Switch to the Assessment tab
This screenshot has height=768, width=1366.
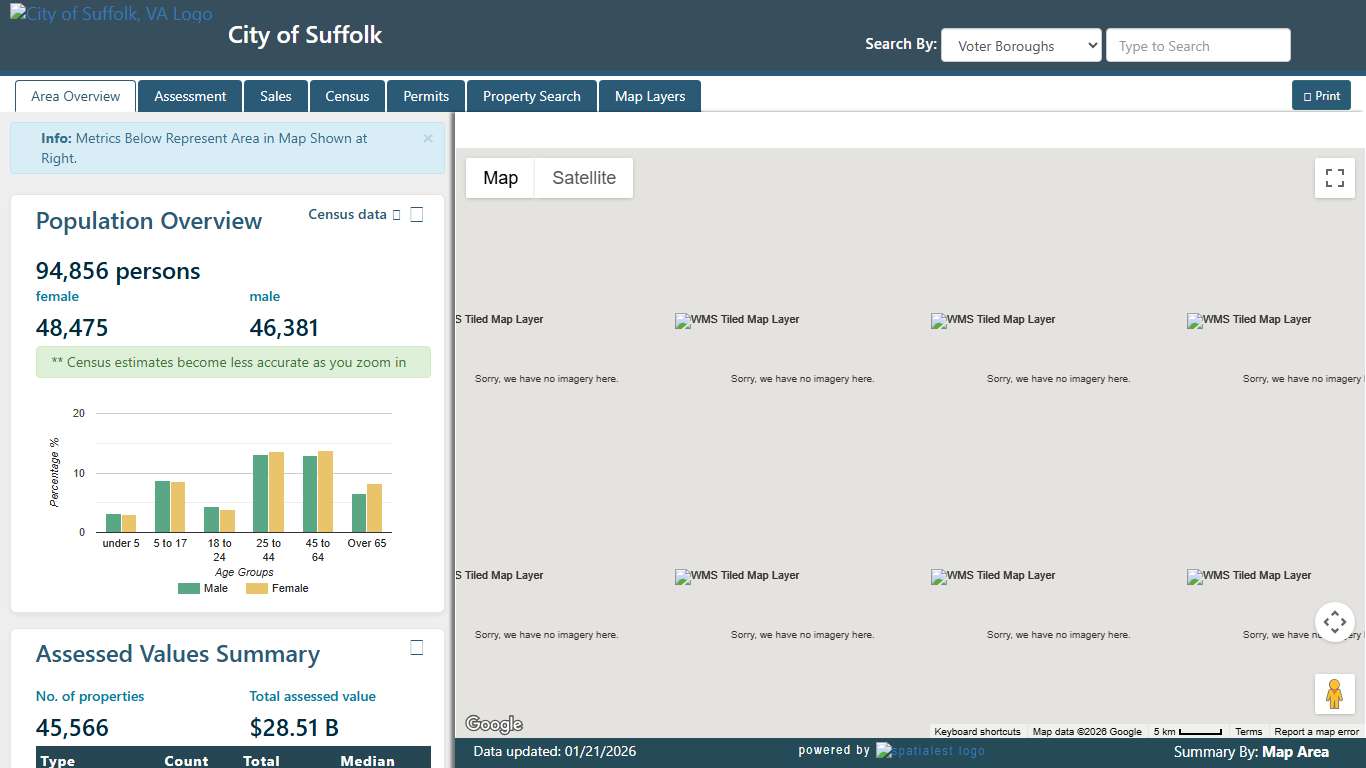(190, 95)
